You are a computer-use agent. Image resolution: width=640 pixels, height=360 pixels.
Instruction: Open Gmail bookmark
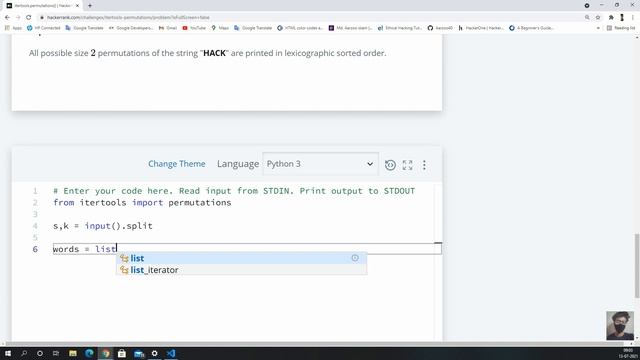[168, 28]
